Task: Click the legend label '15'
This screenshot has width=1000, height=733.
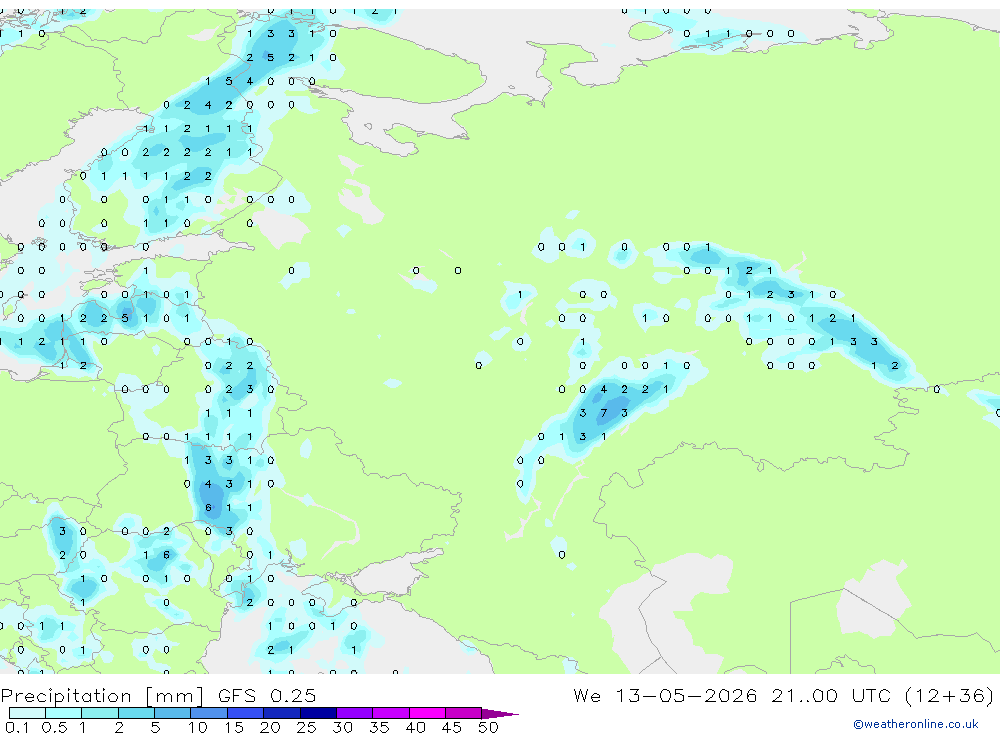Action: [234, 727]
